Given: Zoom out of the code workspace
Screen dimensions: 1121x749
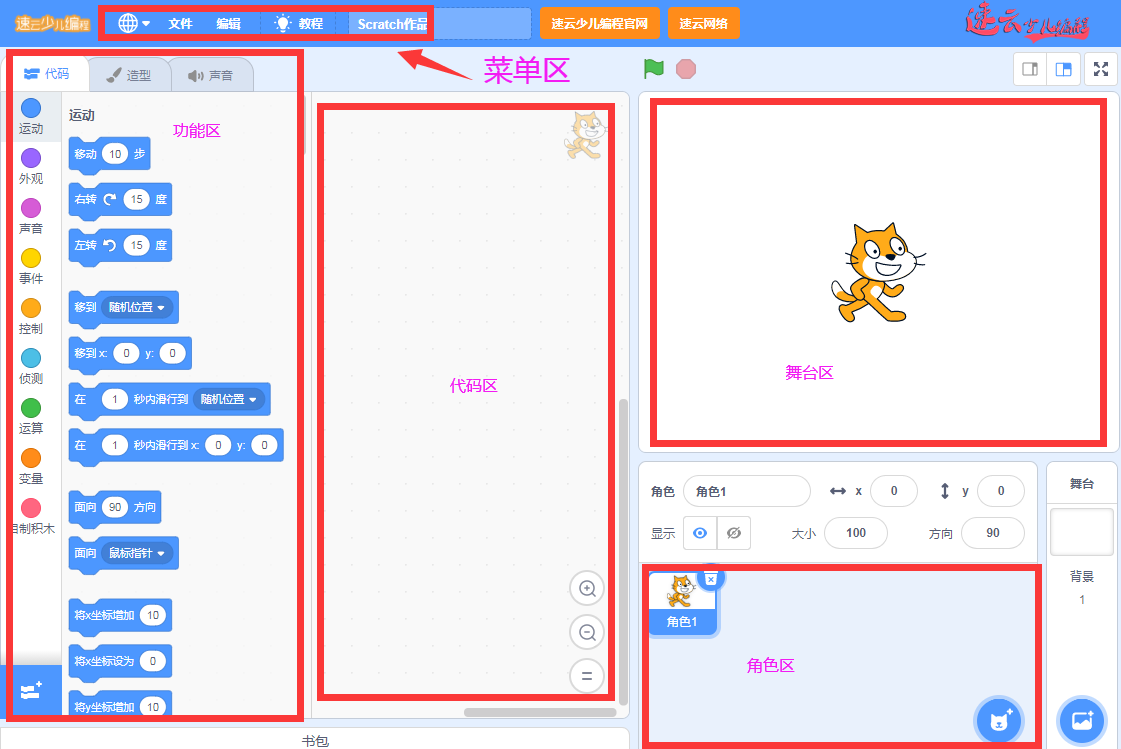Looking at the screenshot, I should pyautogui.click(x=587, y=632).
